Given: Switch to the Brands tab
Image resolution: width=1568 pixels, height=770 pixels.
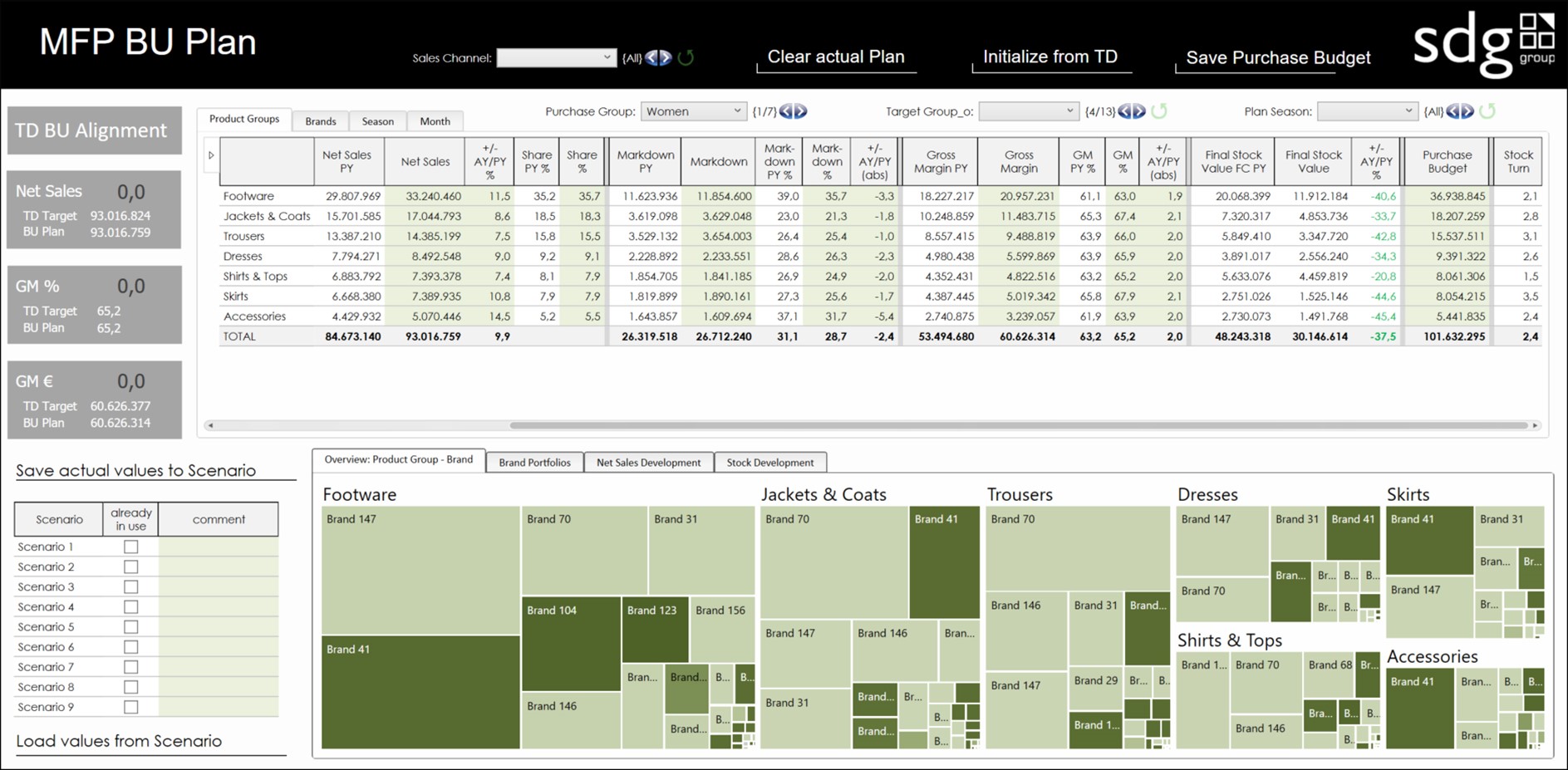Looking at the screenshot, I should tap(320, 120).
